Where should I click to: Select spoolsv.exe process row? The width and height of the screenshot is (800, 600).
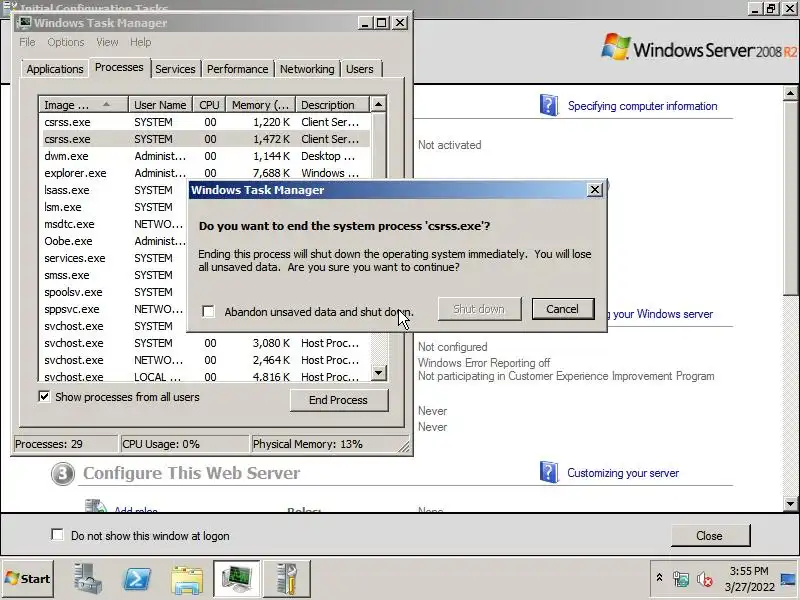[113, 292]
